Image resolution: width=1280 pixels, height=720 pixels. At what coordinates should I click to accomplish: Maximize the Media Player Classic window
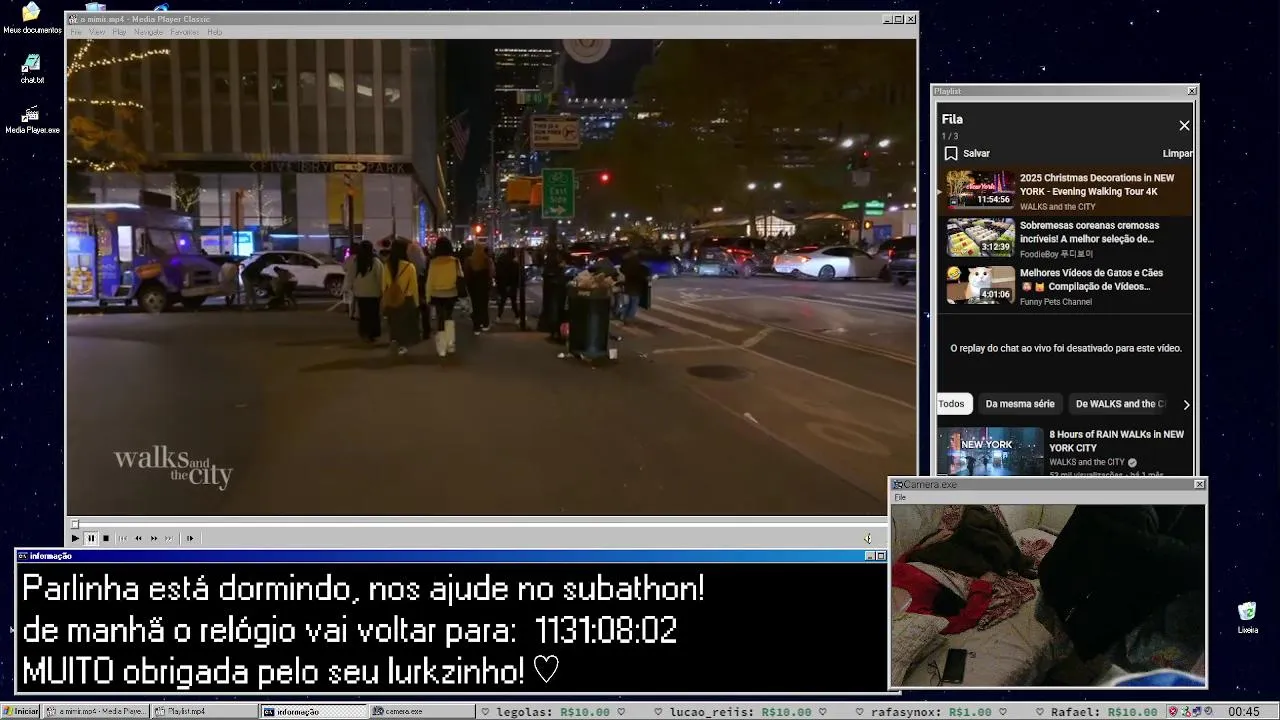pos(899,19)
